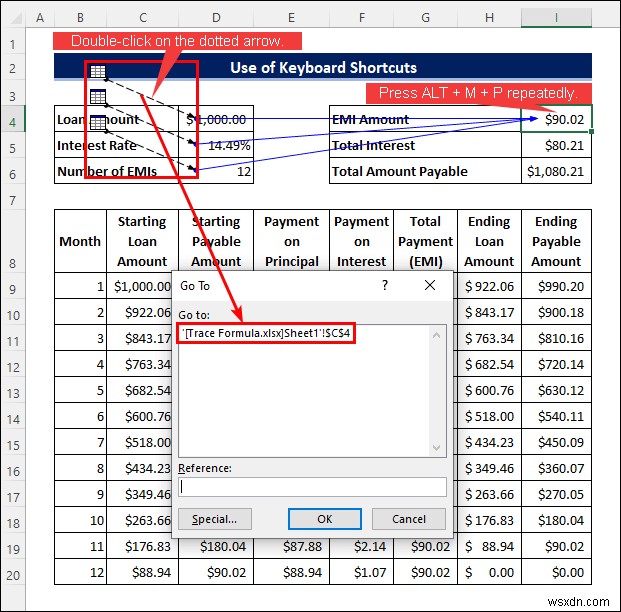This screenshot has height=612, width=621.
Task: Click the select-all corner triangle
Action: tap(15, 18)
